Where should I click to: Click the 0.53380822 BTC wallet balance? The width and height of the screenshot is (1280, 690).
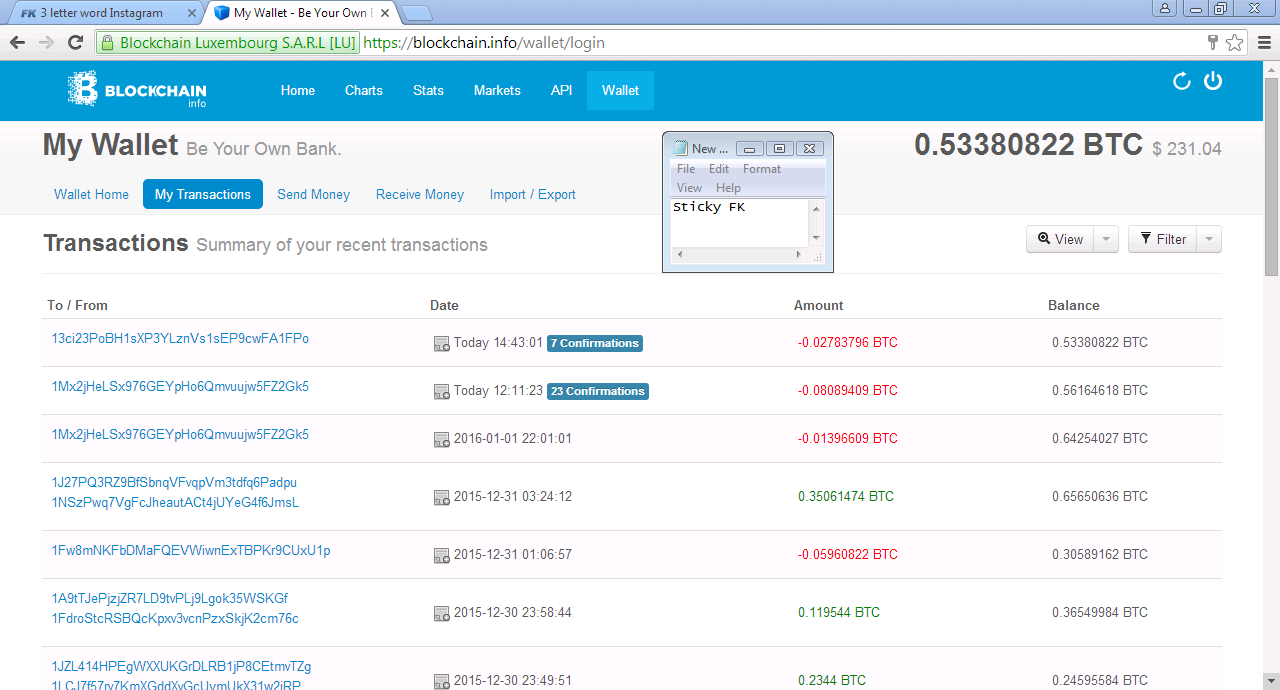(x=1028, y=145)
